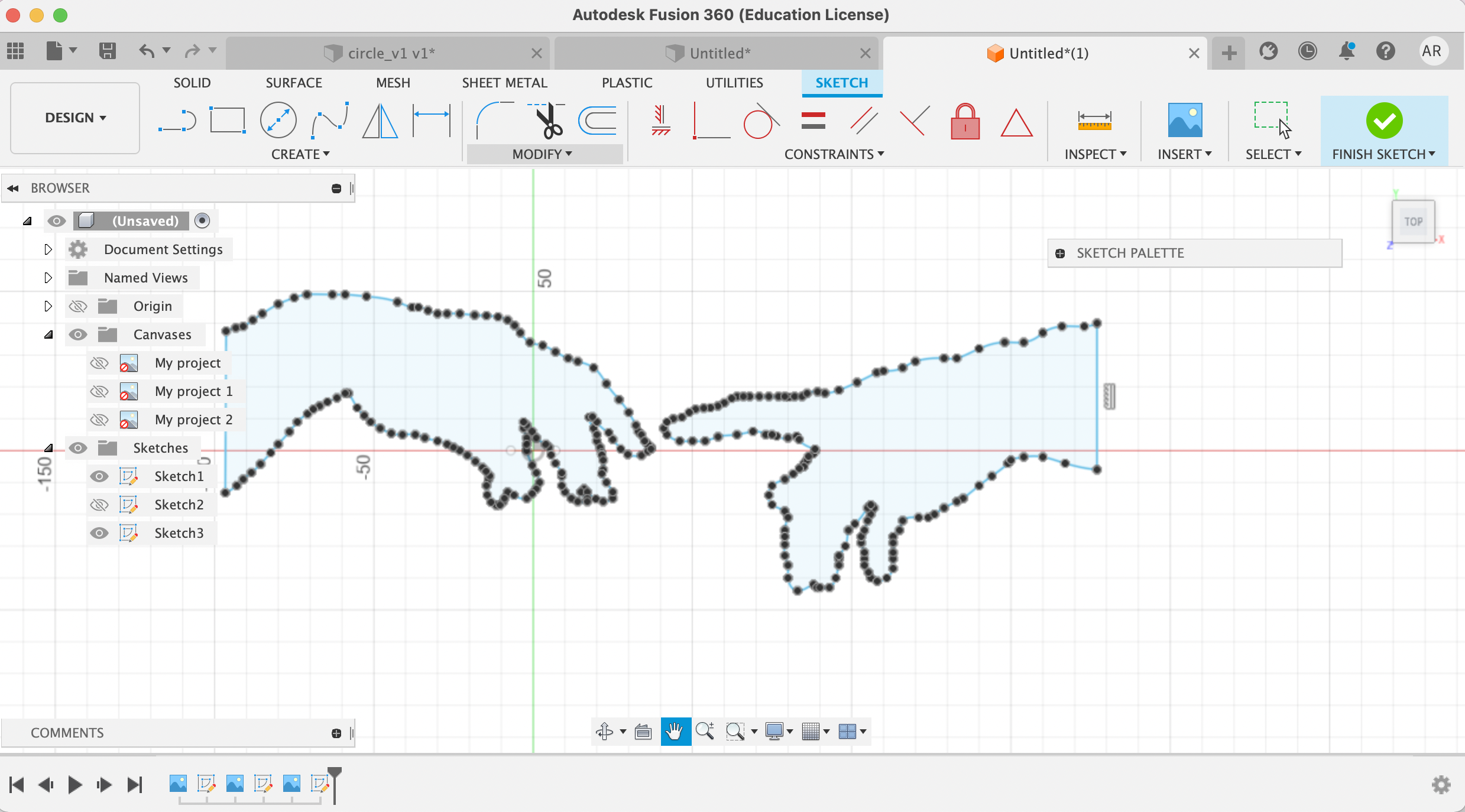Open the notifications bell
The width and height of the screenshot is (1465, 812).
click(x=1347, y=51)
